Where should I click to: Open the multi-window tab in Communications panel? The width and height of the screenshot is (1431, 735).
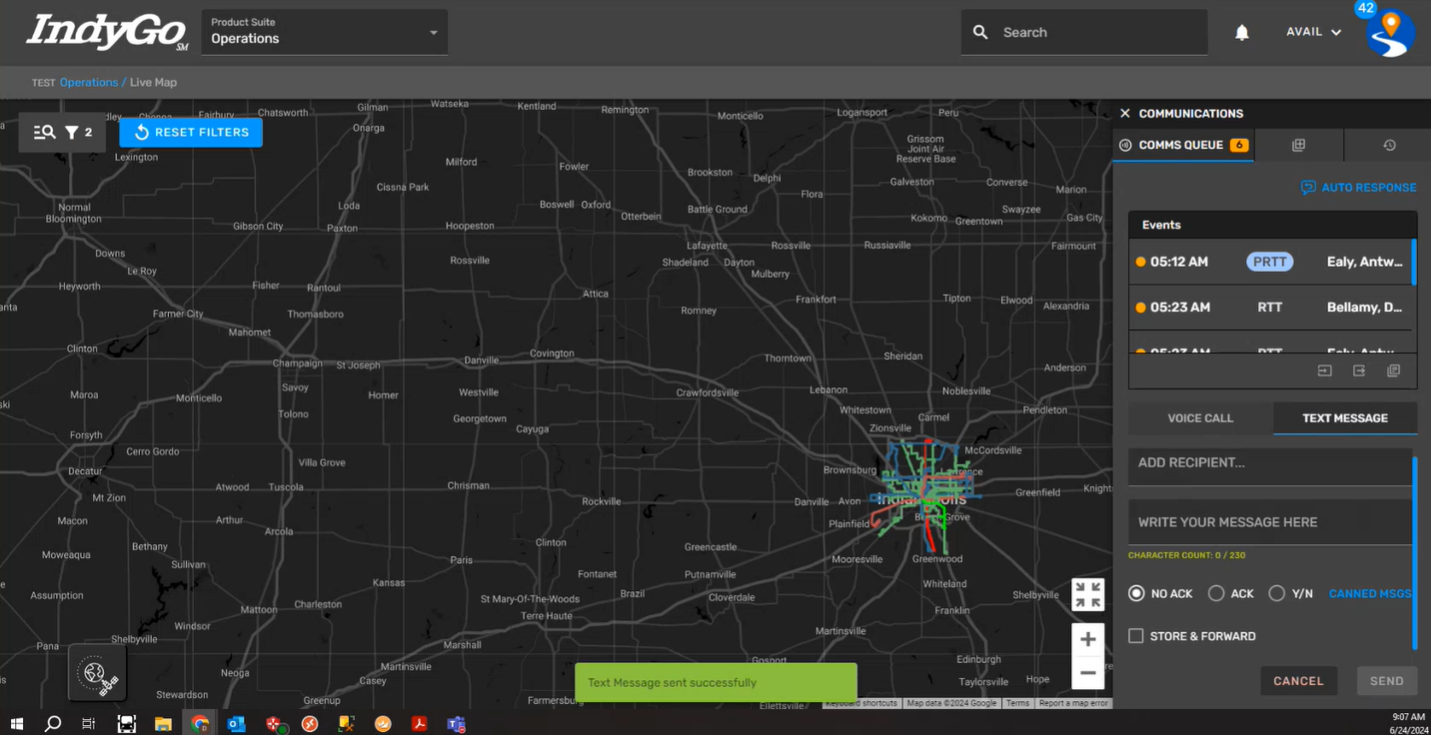[1298, 145]
